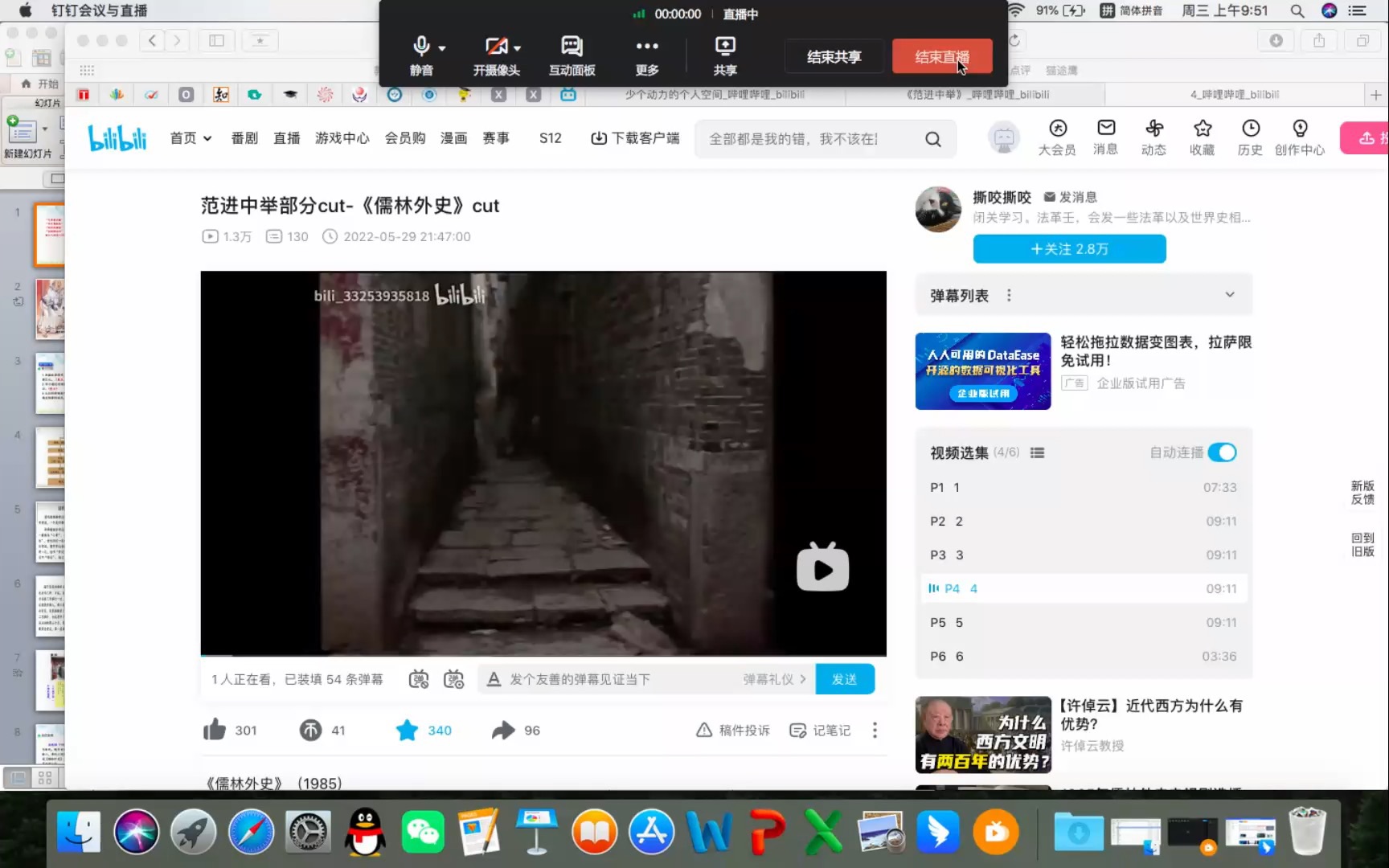Seek along the video progress bar
Viewport: 1389px width, 868px height.
(x=543, y=654)
